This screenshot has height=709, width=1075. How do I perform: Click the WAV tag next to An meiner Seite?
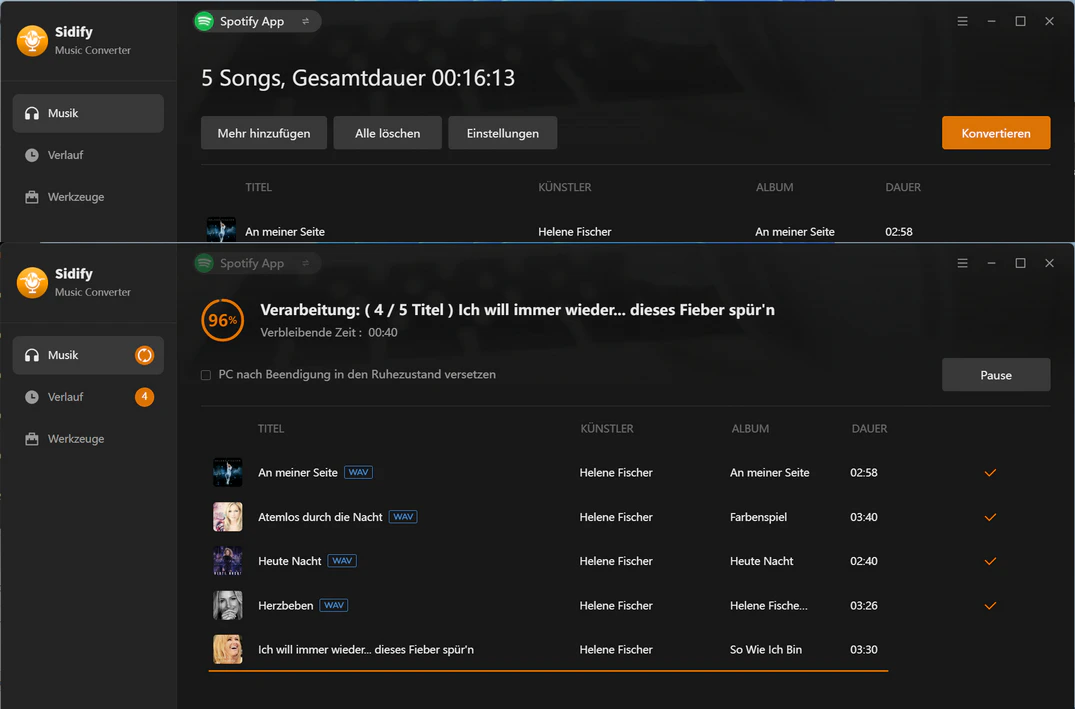pyautogui.click(x=358, y=472)
